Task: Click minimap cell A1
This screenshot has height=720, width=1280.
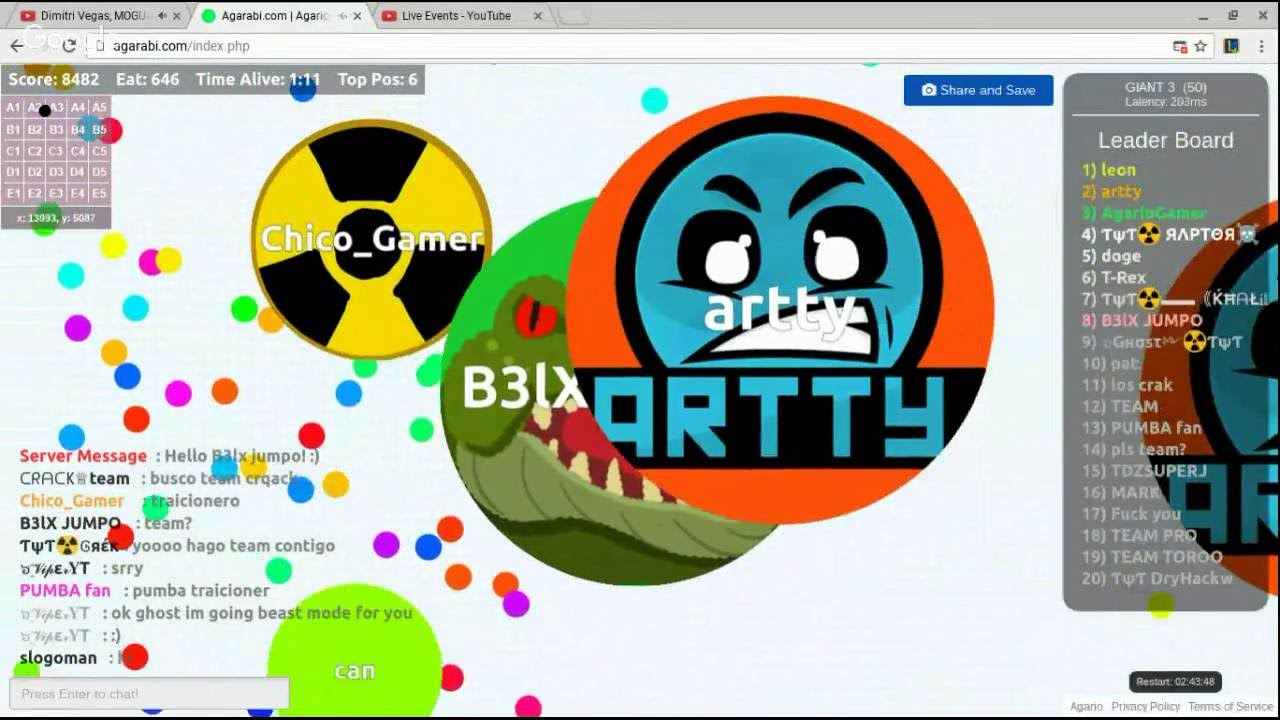Action: tap(13, 108)
